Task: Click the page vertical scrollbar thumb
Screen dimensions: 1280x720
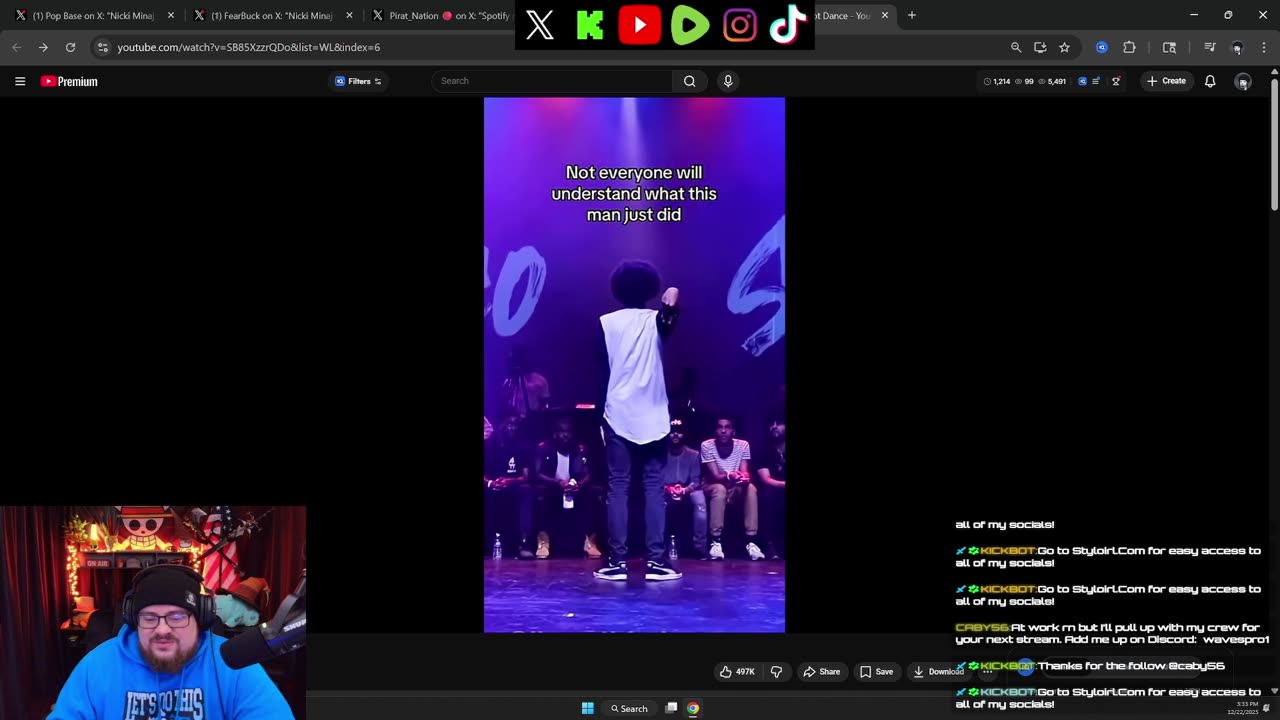Action: click(x=1274, y=144)
